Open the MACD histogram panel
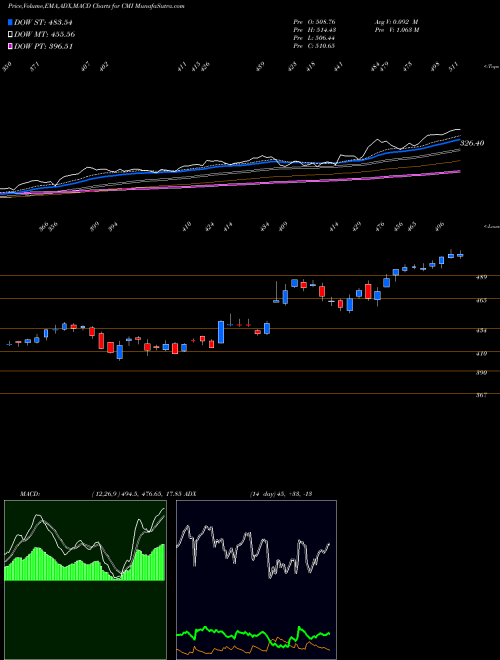The image size is (500, 660). pyautogui.click(x=85, y=580)
